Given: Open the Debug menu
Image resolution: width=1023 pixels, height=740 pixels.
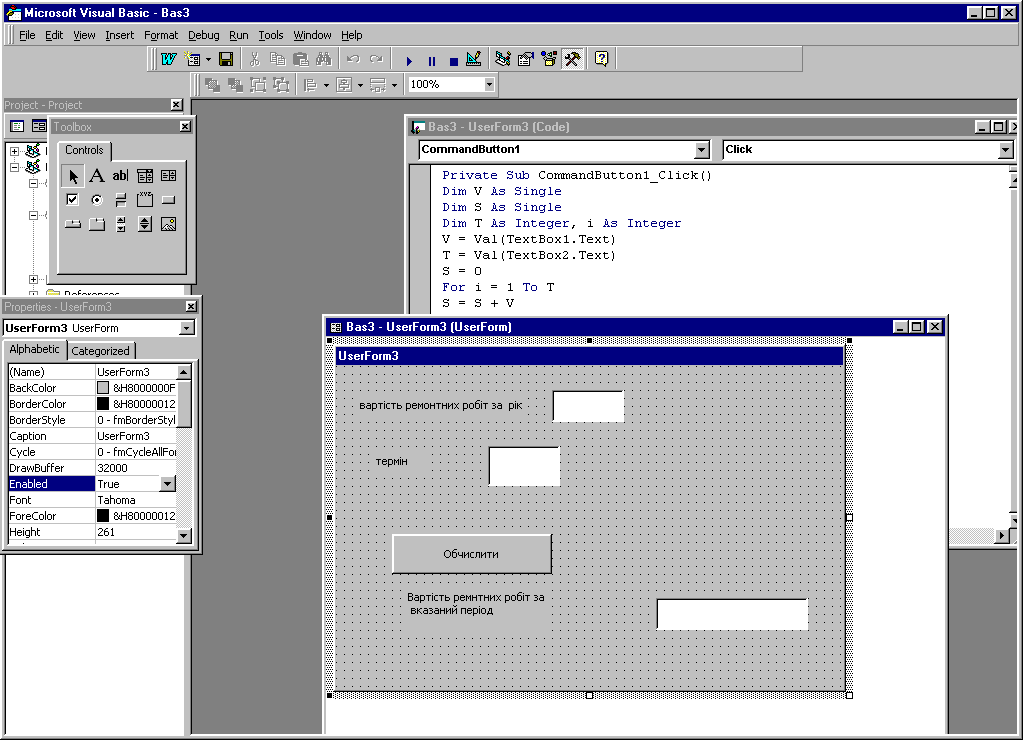Looking at the screenshot, I should click(x=204, y=35).
